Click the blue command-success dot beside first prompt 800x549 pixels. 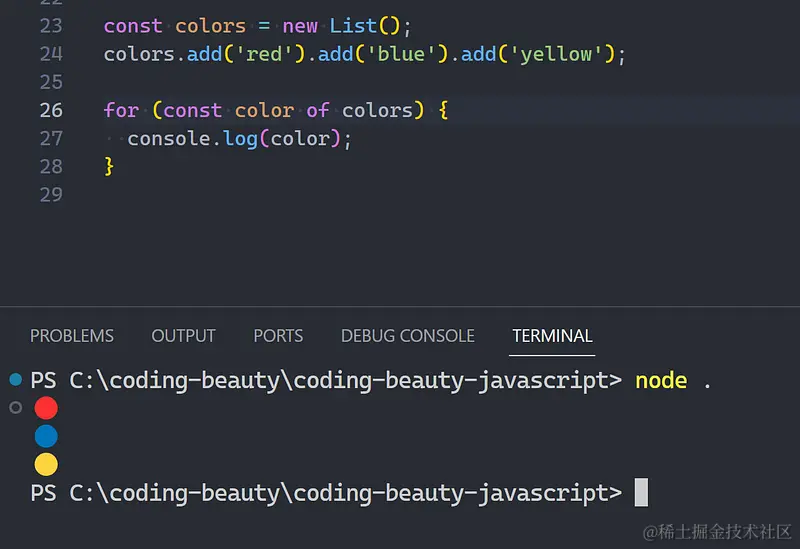pos(16,379)
